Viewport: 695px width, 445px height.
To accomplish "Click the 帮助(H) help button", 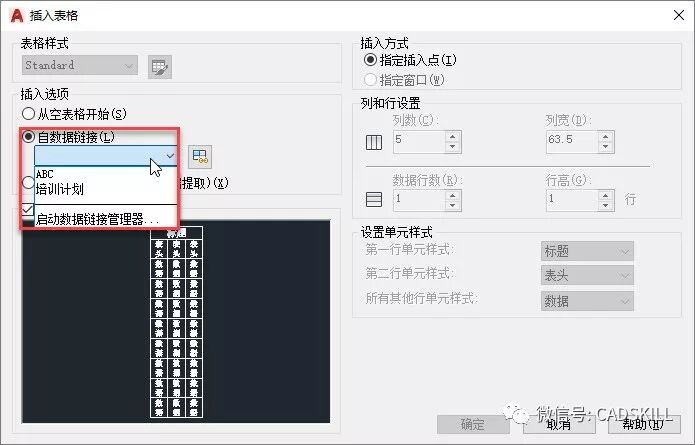I will tap(644, 425).
